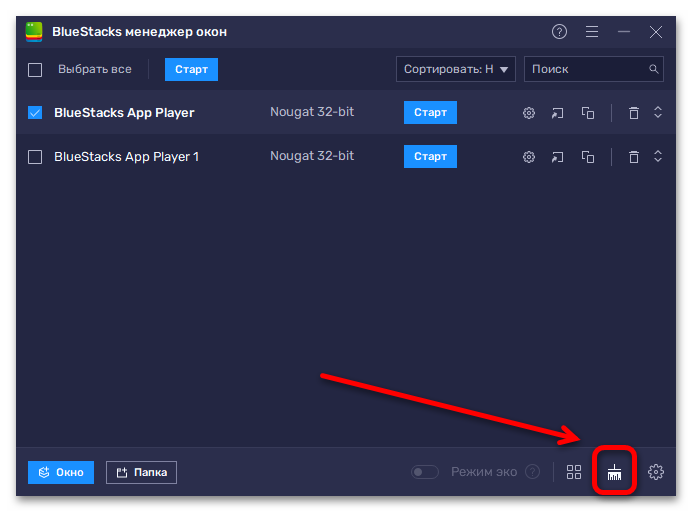Open settings for BlueStacks App Player instance
The width and height of the screenshot is (692, 512).
(x=529, y=113)
